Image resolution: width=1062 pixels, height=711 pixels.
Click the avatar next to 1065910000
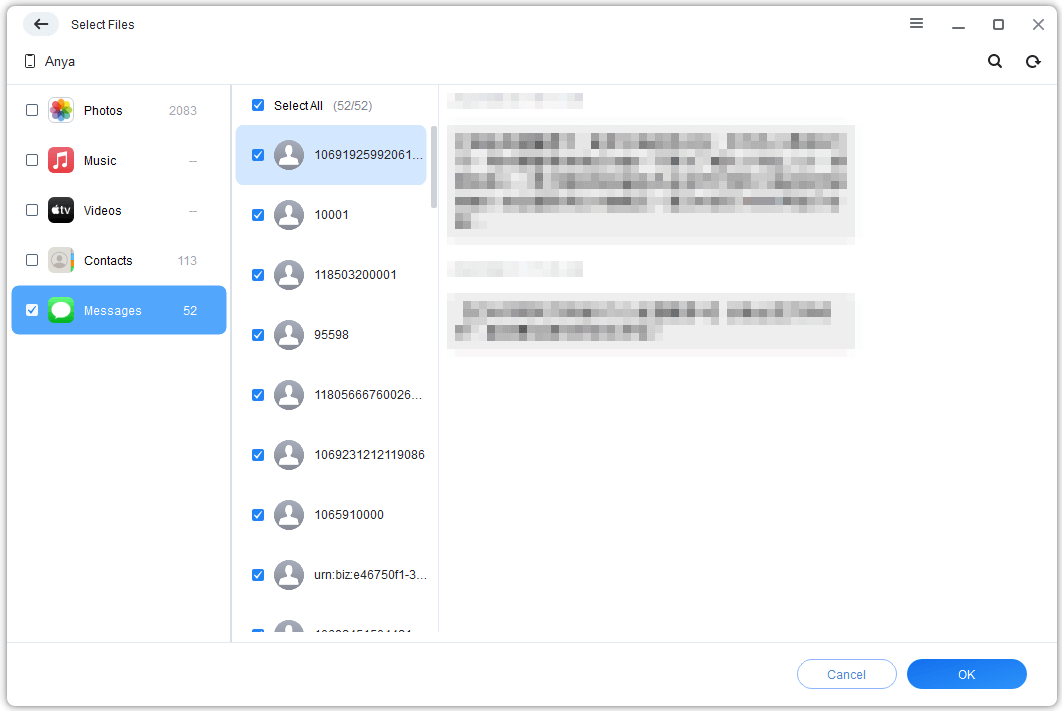tap(289, 515)
